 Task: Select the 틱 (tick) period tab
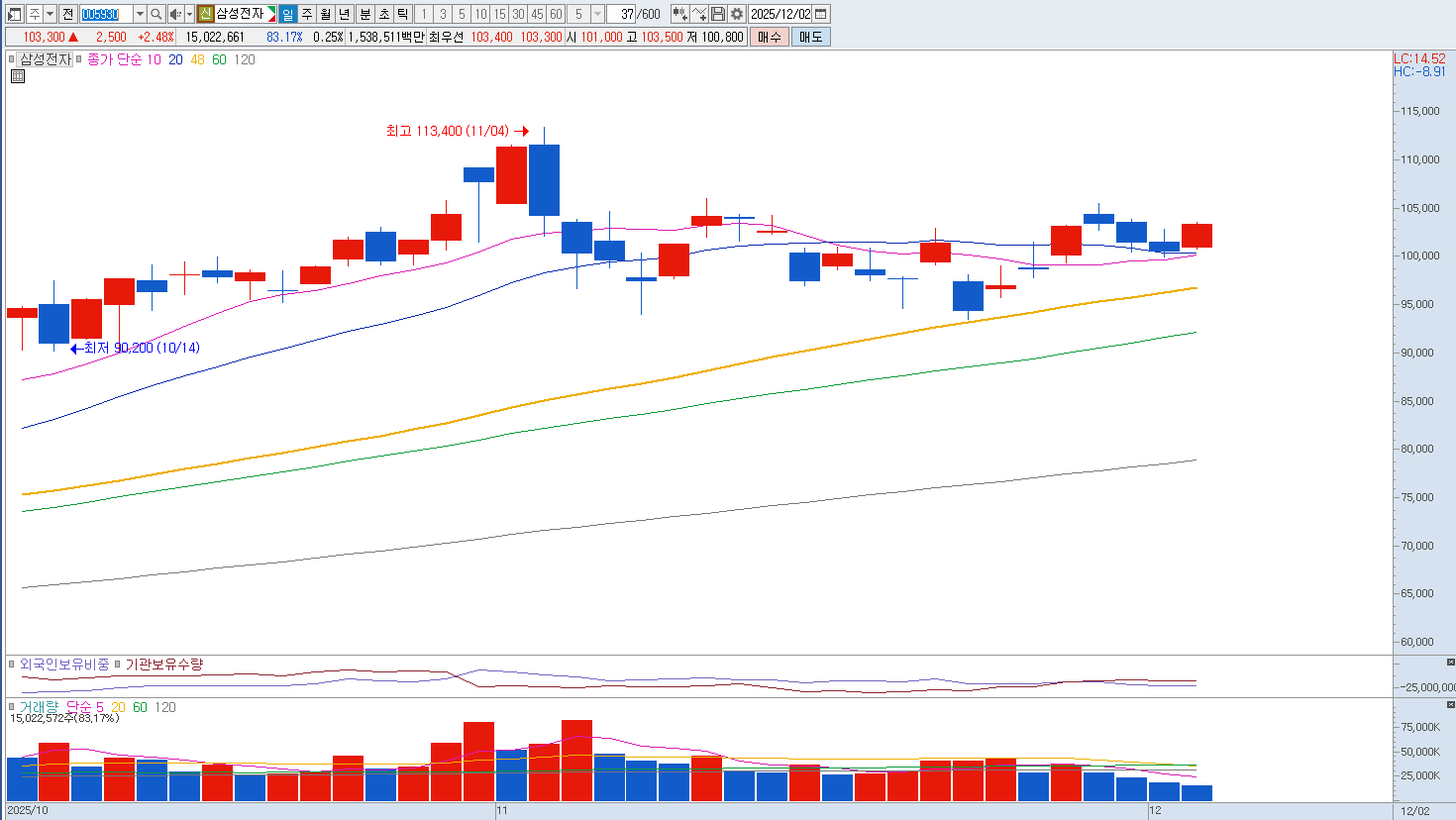pyautogui.click(x=403, y=14)
